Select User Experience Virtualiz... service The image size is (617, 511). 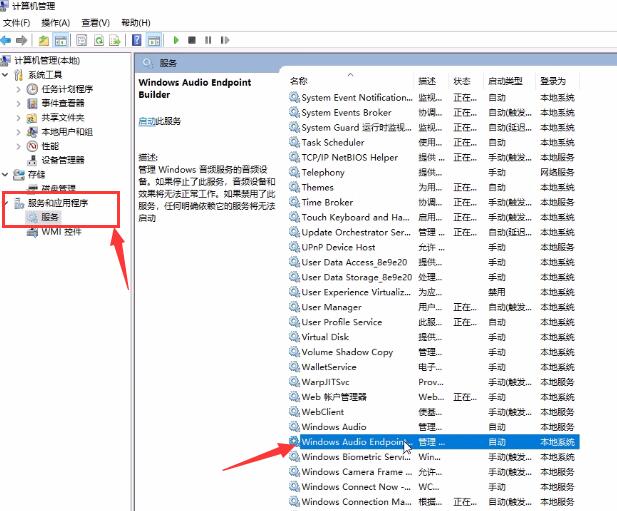433,292
